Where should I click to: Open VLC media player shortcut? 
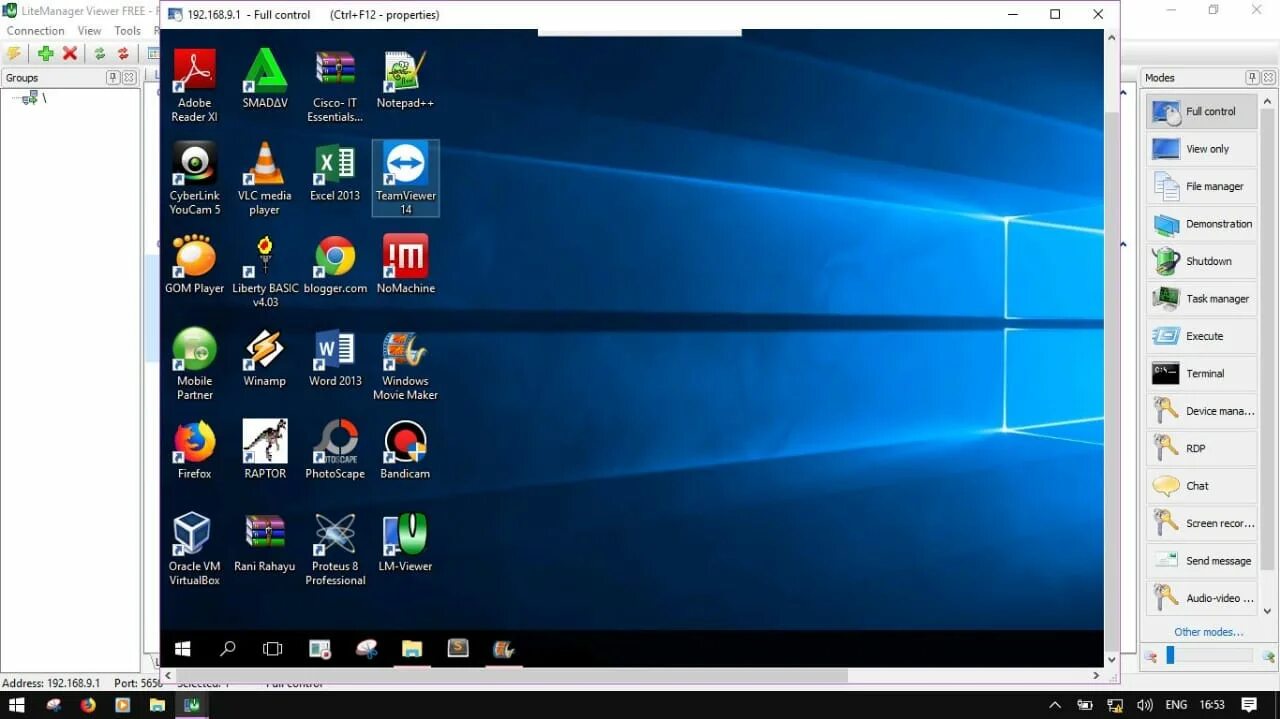pos(265,179)
